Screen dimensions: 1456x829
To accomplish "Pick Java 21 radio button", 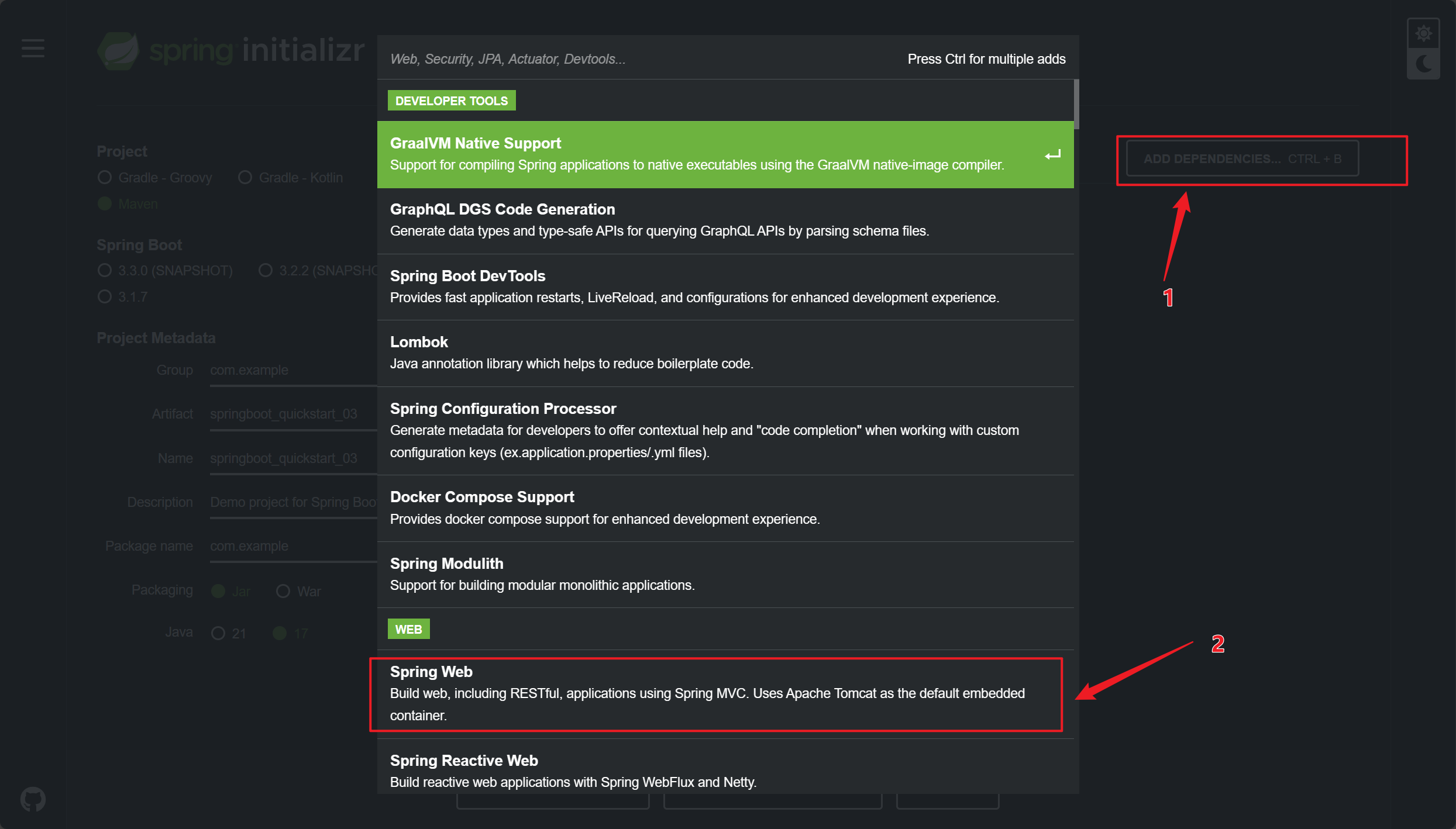I will (218, 633).
